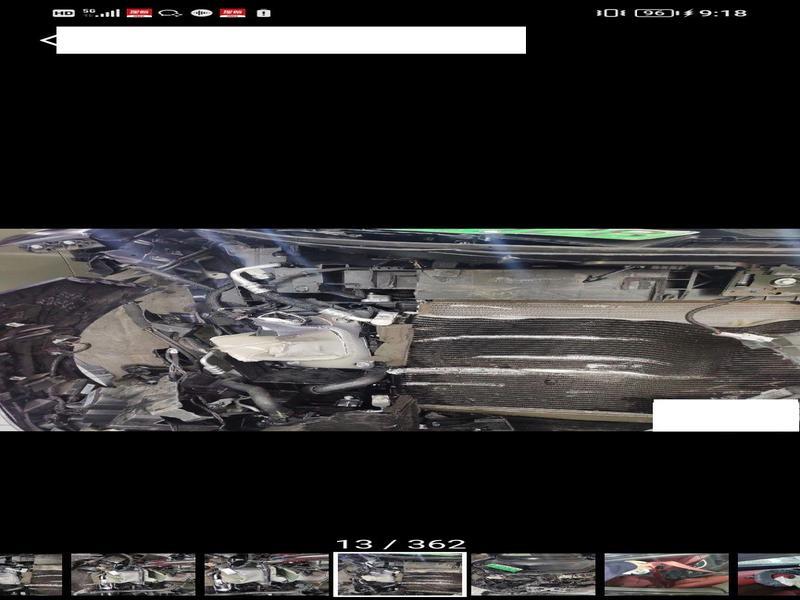Open the red car thumbnail
This screenshot has height=600, width=800.
point(666,574)
